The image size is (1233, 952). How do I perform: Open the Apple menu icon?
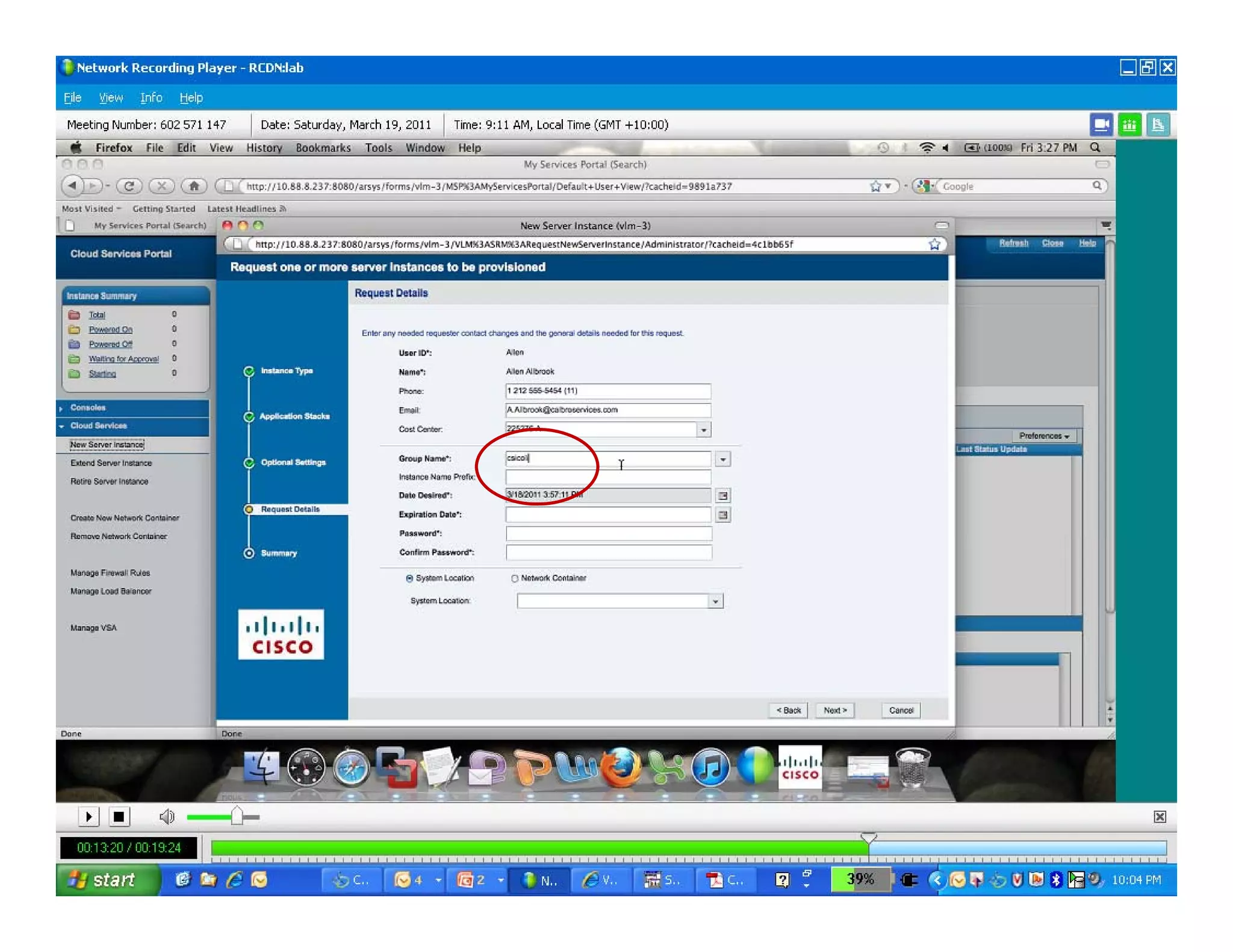pyautogui.click(x=76, y=147)
